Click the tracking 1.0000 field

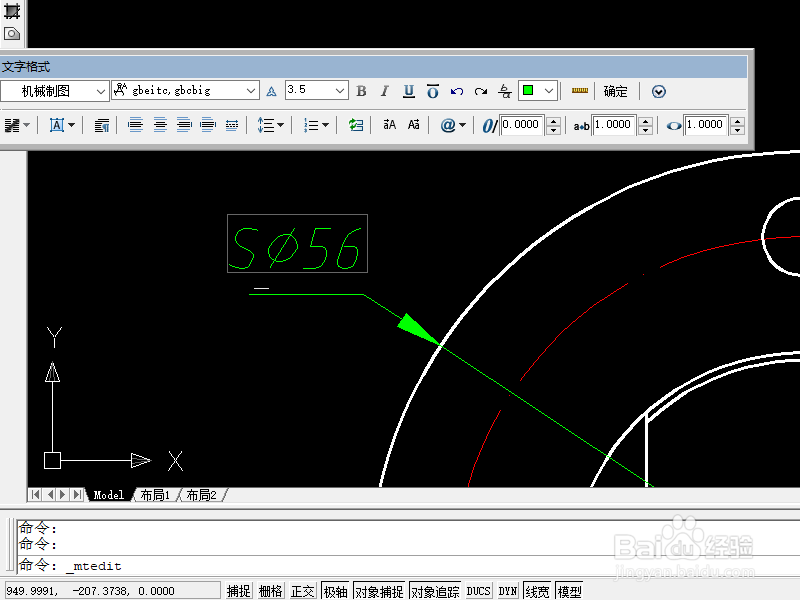(614, 125)
